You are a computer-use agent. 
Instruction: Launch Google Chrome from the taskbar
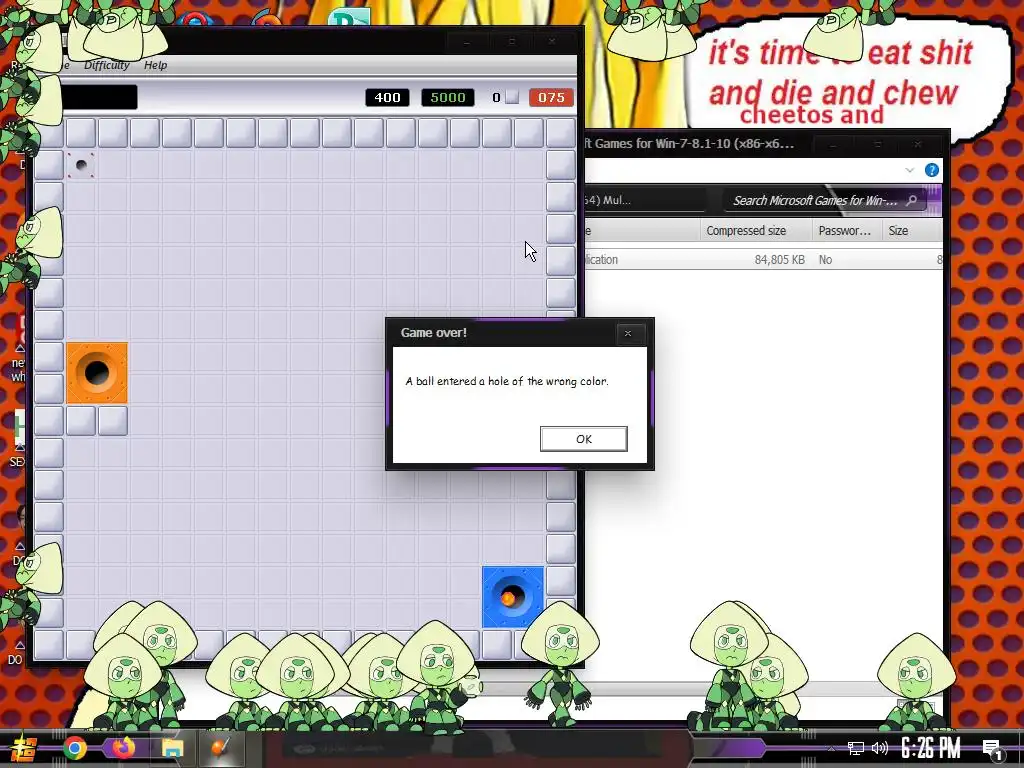point(75,748)
